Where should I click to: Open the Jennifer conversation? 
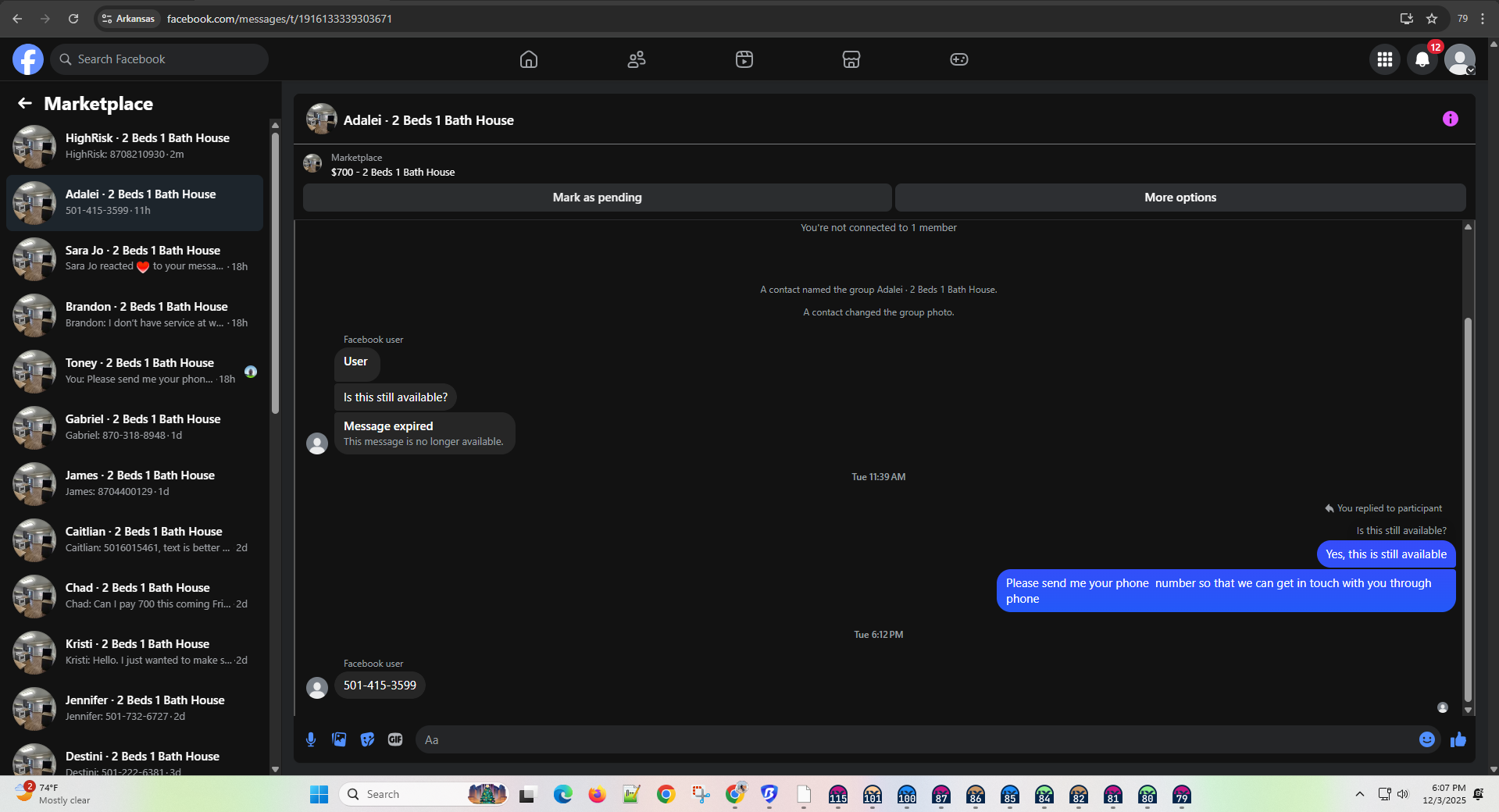(134, 708)
